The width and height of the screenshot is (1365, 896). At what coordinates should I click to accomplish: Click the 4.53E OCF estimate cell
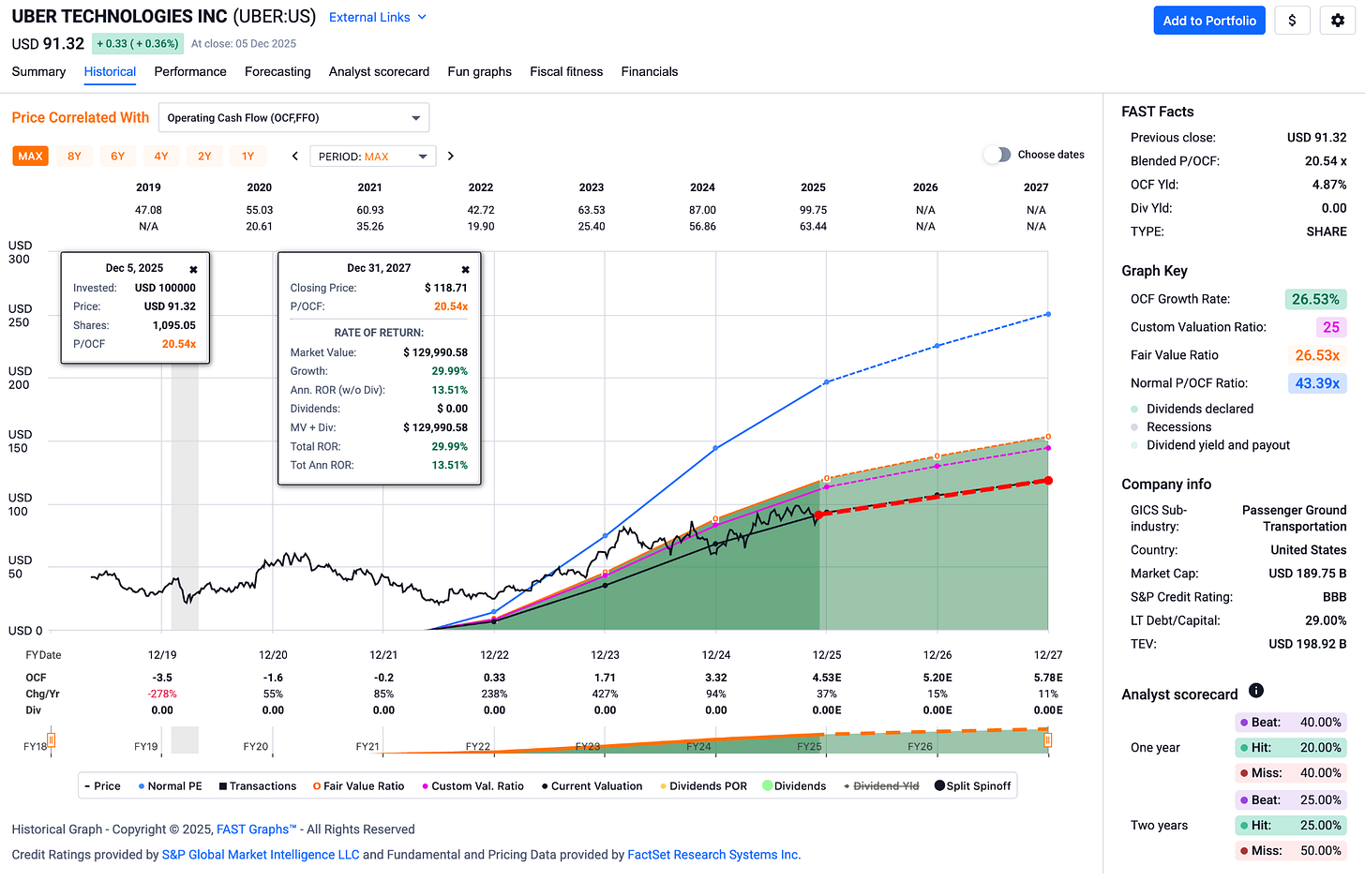826,678
